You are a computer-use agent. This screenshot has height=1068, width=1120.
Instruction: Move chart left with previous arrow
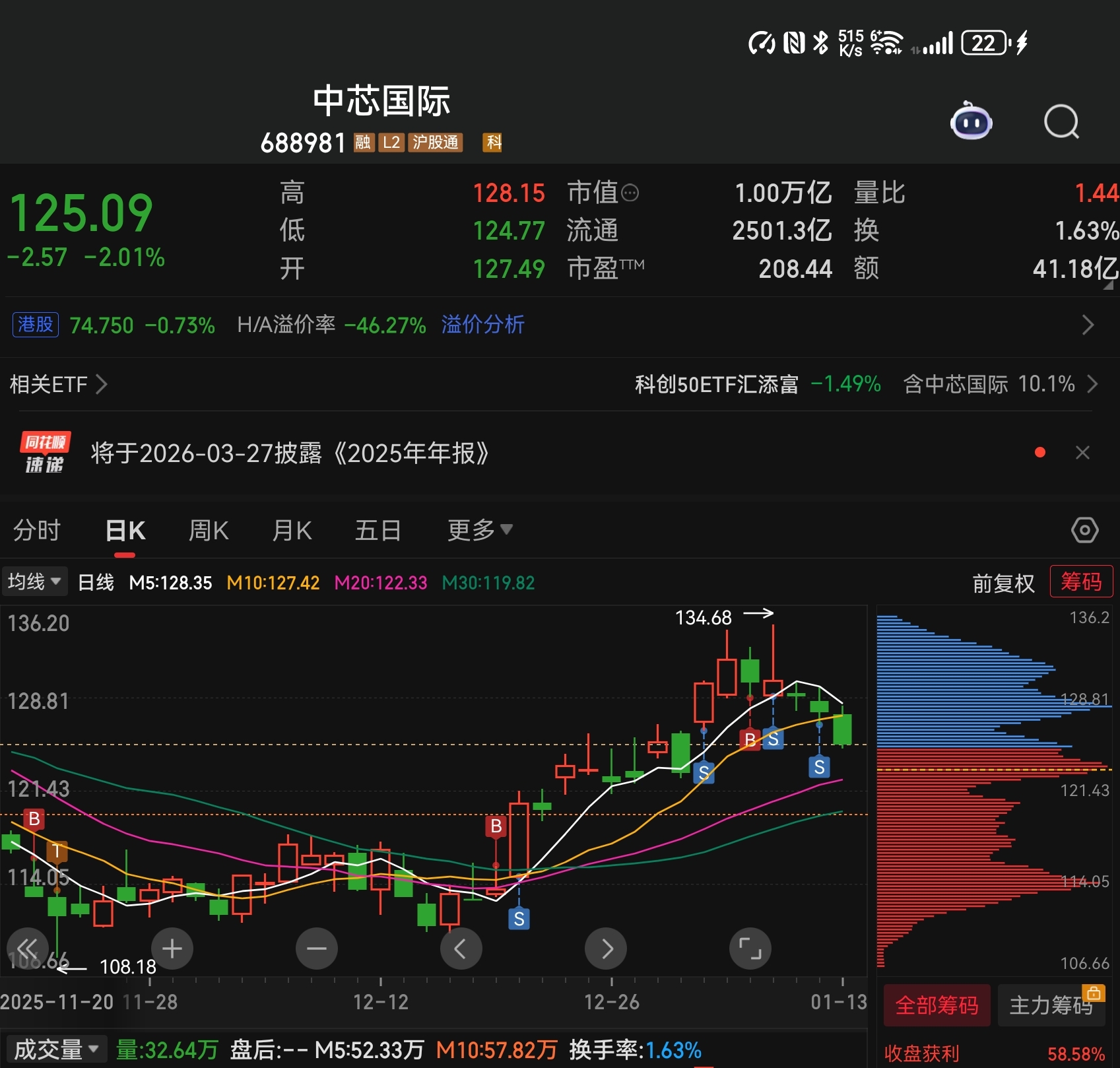[x=461, y=949]
